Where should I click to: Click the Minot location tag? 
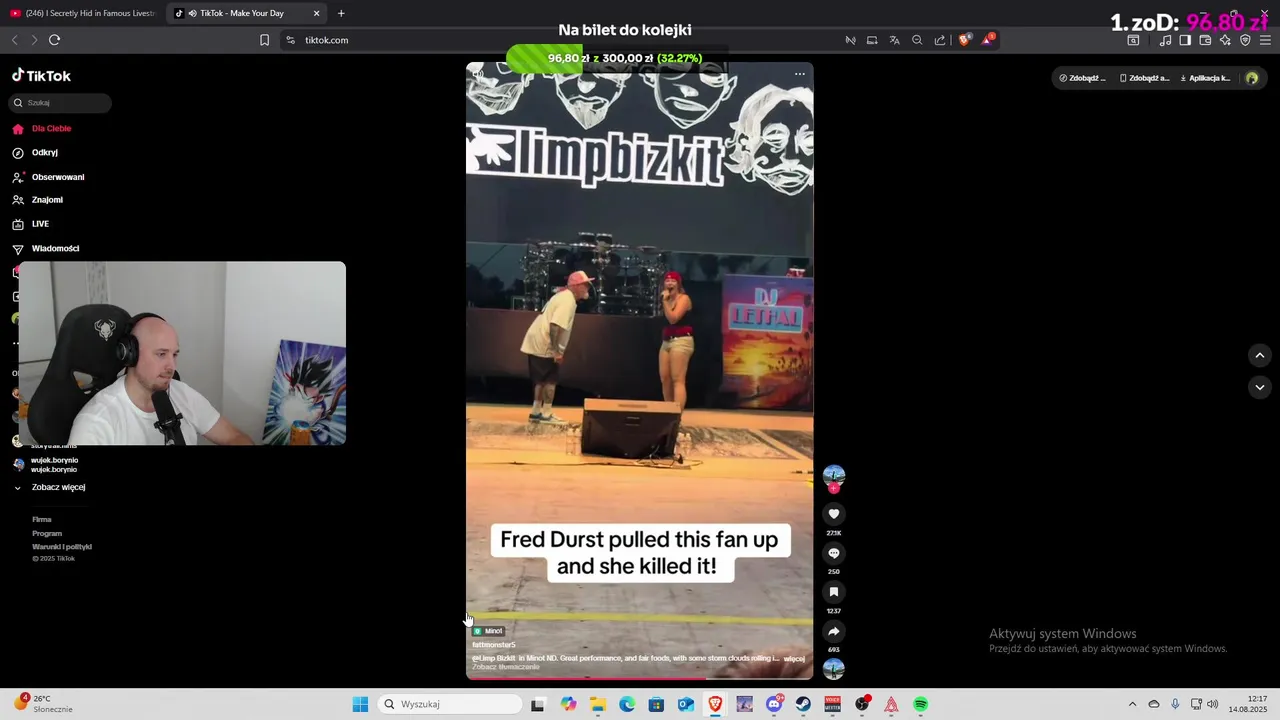coord(488,631)
